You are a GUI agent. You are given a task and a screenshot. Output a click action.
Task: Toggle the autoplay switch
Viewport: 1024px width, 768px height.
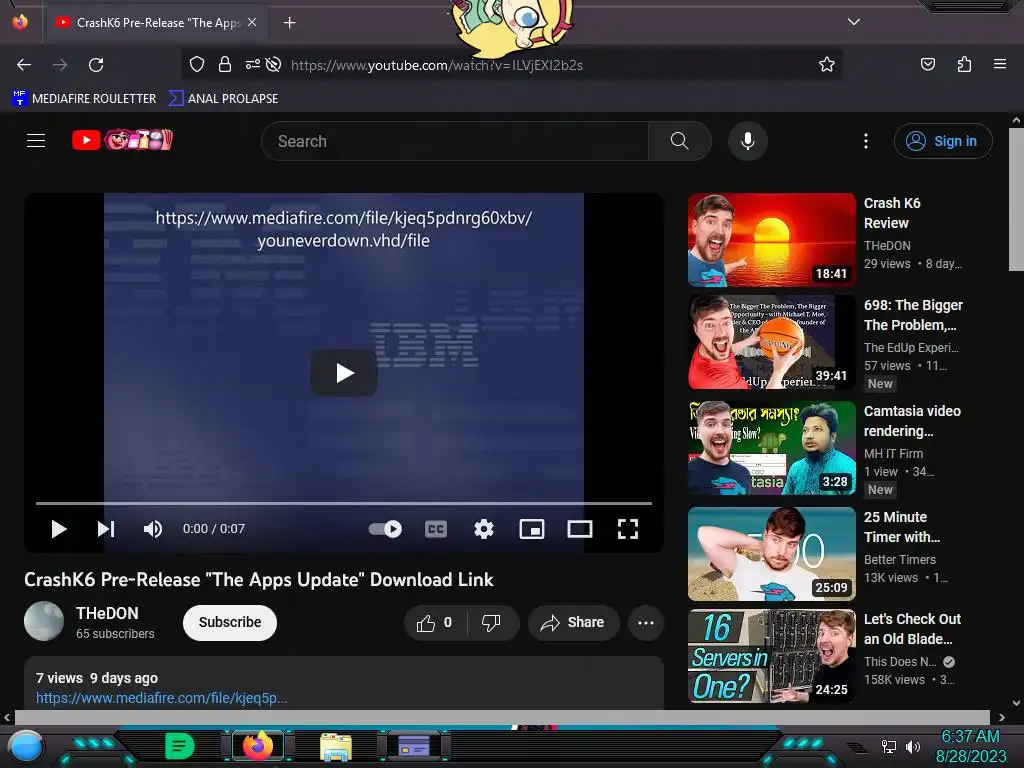(385, 529)
